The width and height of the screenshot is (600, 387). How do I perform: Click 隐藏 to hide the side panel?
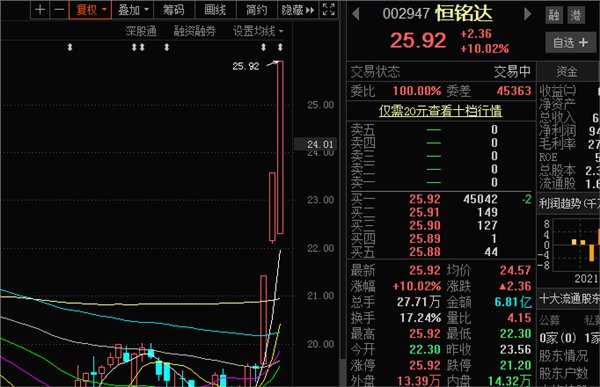298,10
